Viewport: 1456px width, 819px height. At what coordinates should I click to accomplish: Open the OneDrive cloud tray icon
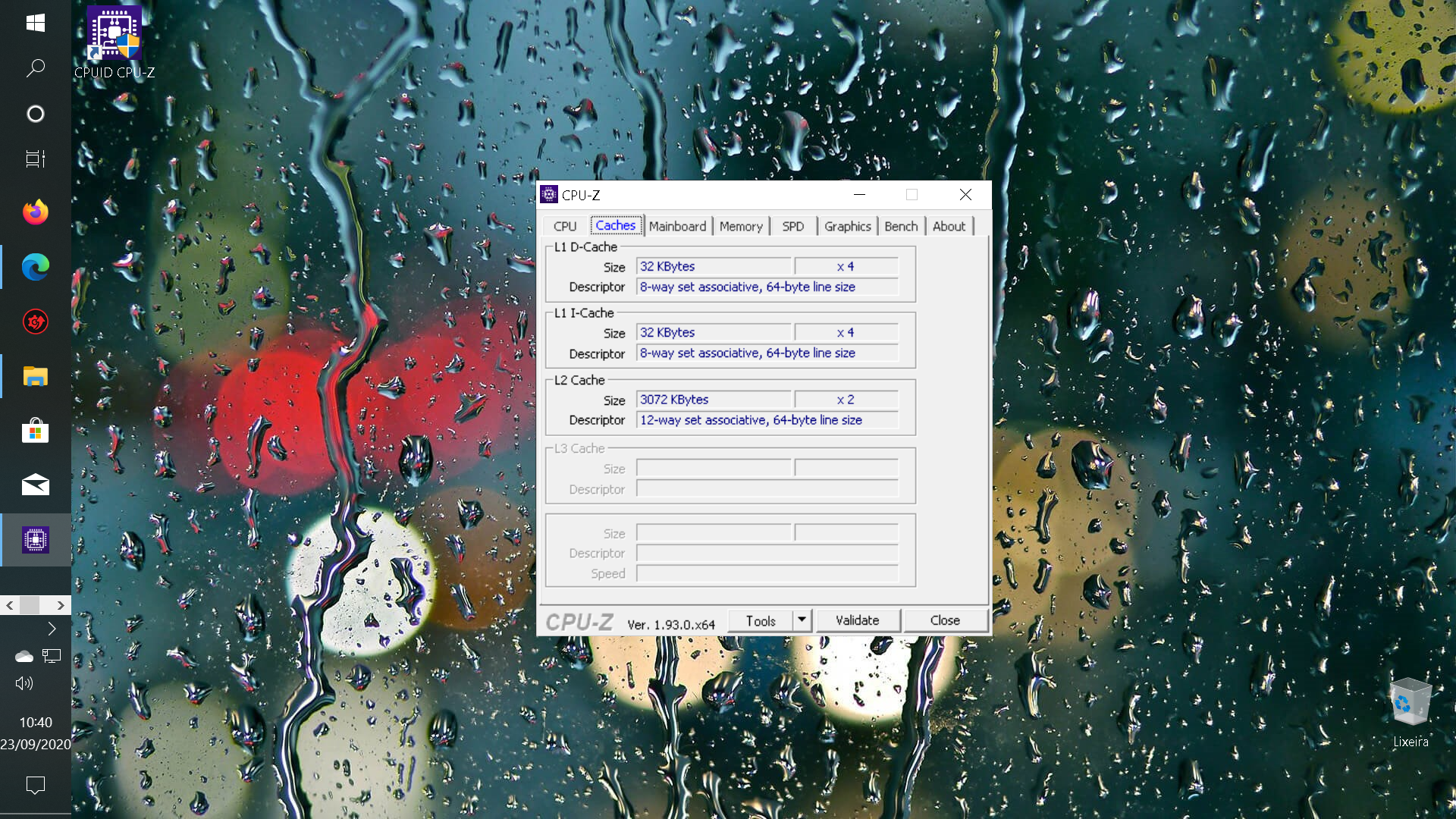tap(24, 656)
